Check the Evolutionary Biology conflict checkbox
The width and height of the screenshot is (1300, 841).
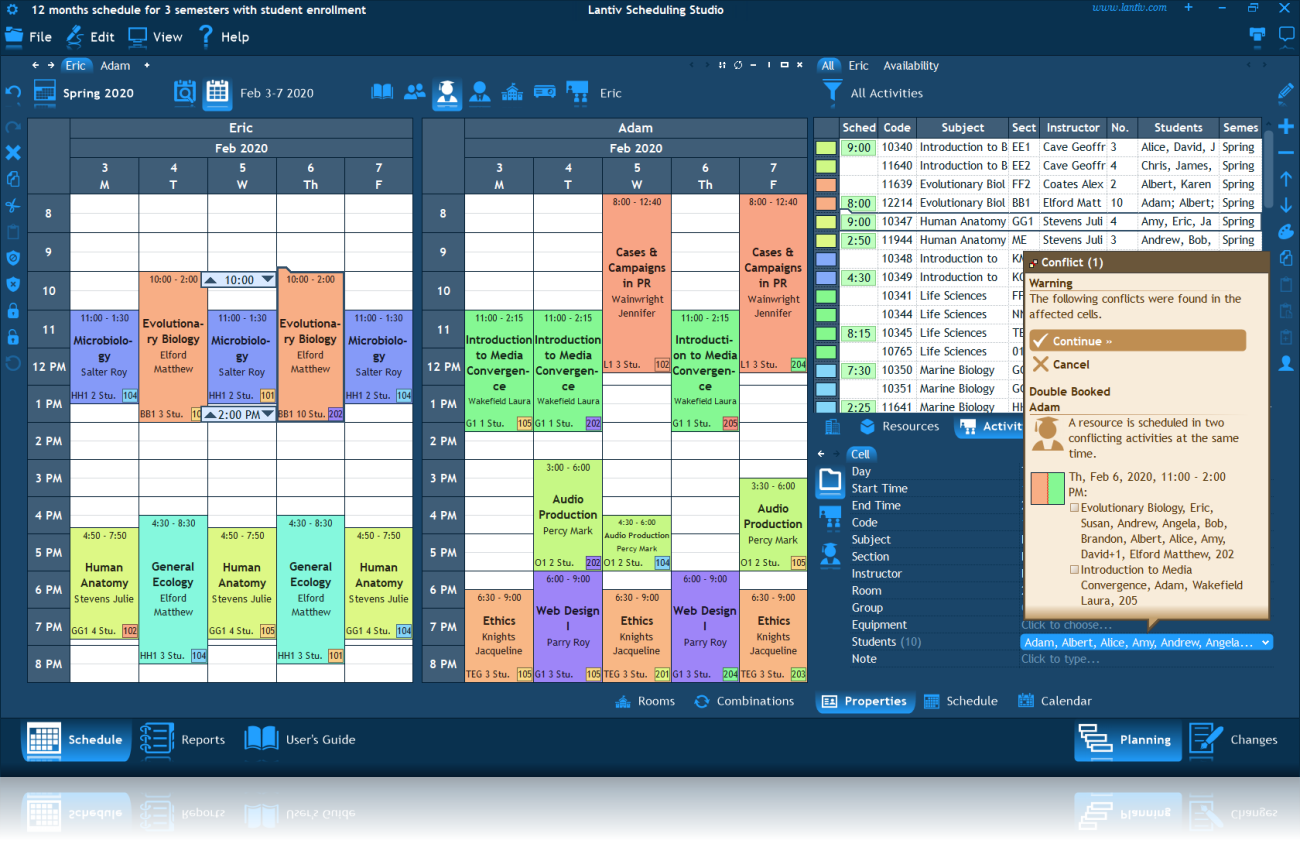1074,508
